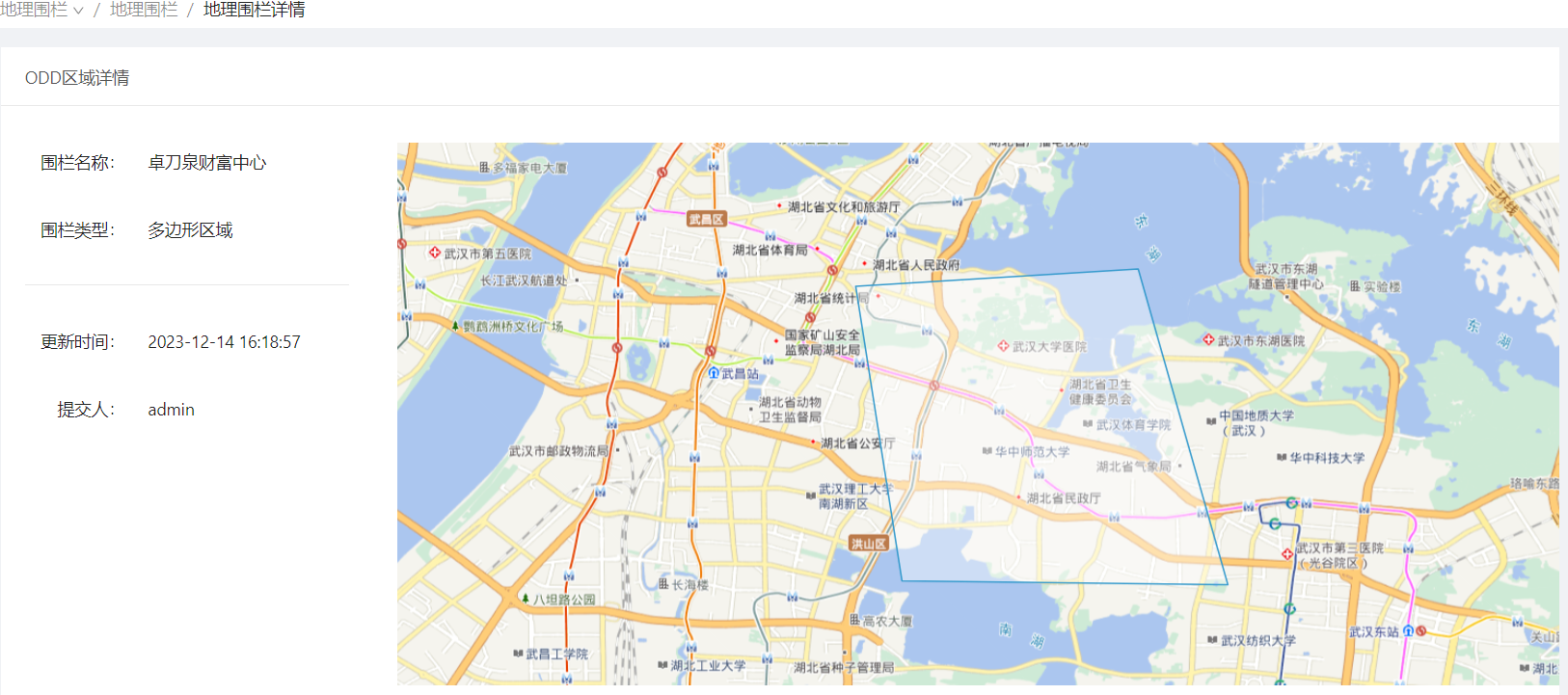Click the 武昌工学院 school icon
The height and width of the screenshot is (695, 1568).
pos(519,654)
